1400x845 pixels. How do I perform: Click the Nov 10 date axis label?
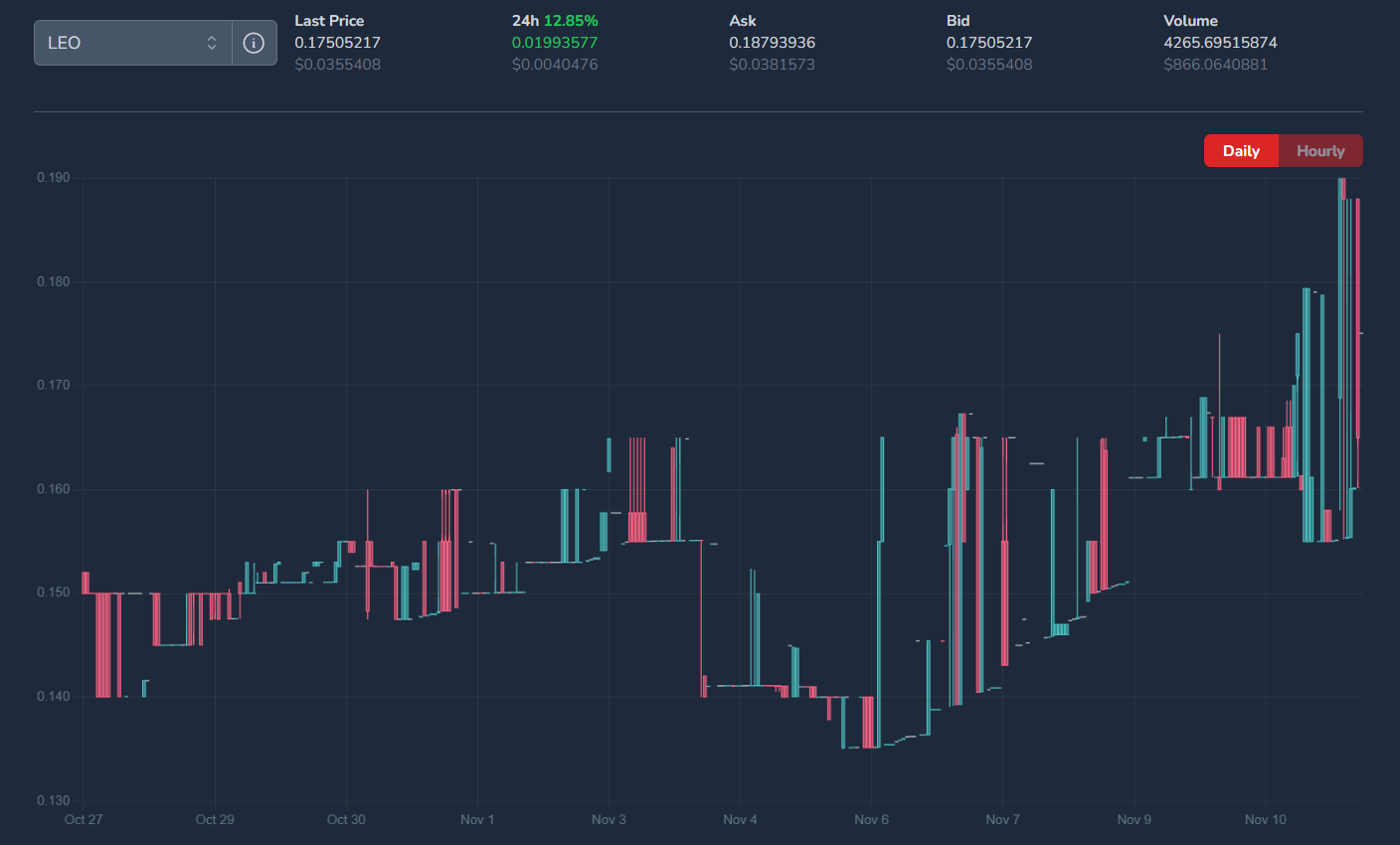[x=1266, y=819]
